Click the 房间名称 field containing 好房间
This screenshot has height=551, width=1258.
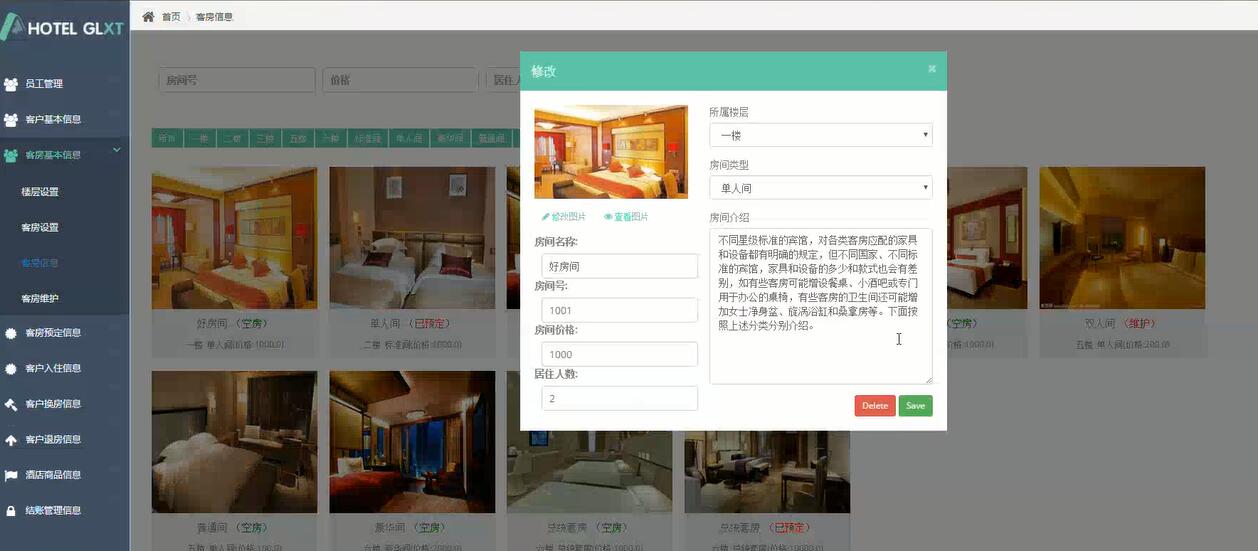point(619,266)
